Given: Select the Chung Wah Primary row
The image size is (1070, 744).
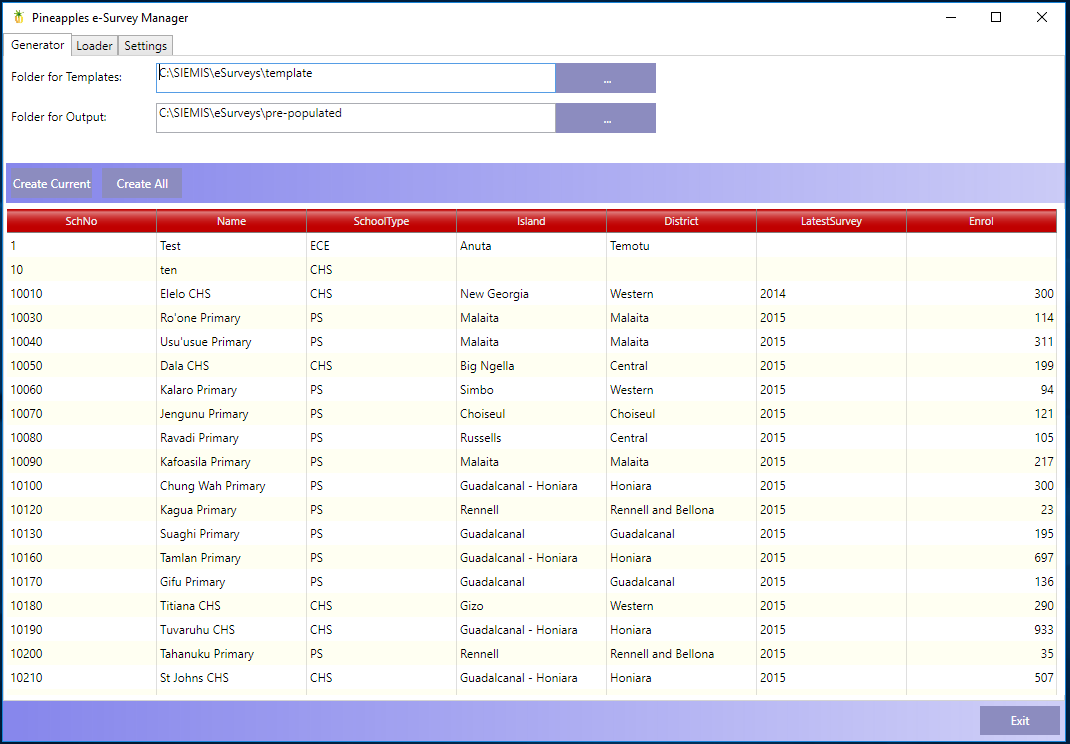Looking at the screenshot, I should (x=212, y=486).
